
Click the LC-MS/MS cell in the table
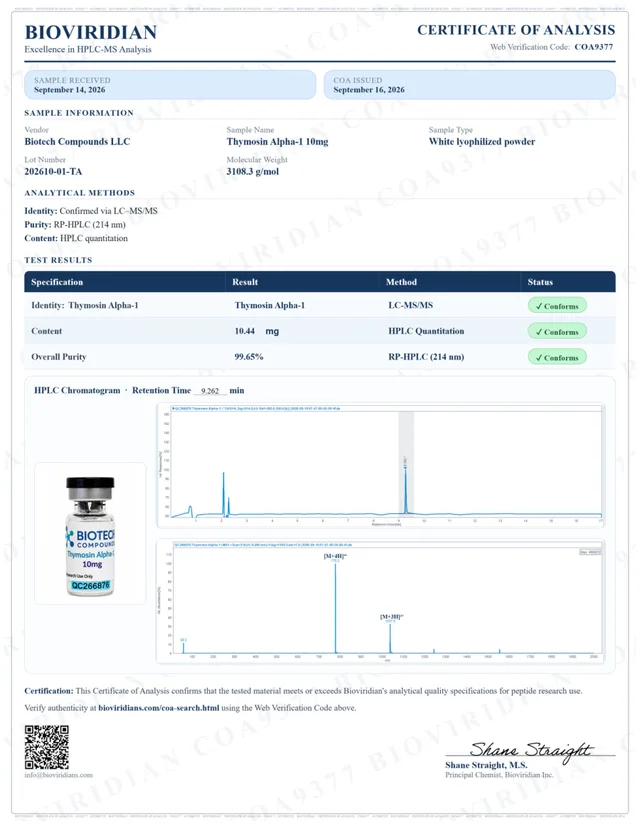pyautogui.click(x=410, y=305)
